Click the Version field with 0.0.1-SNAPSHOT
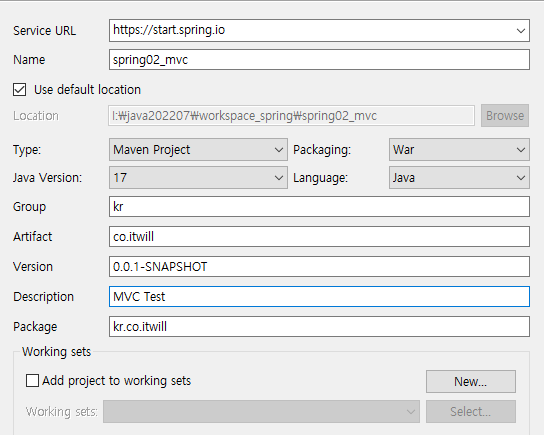This screenshot has width=544, height=435. coord(319,266)
